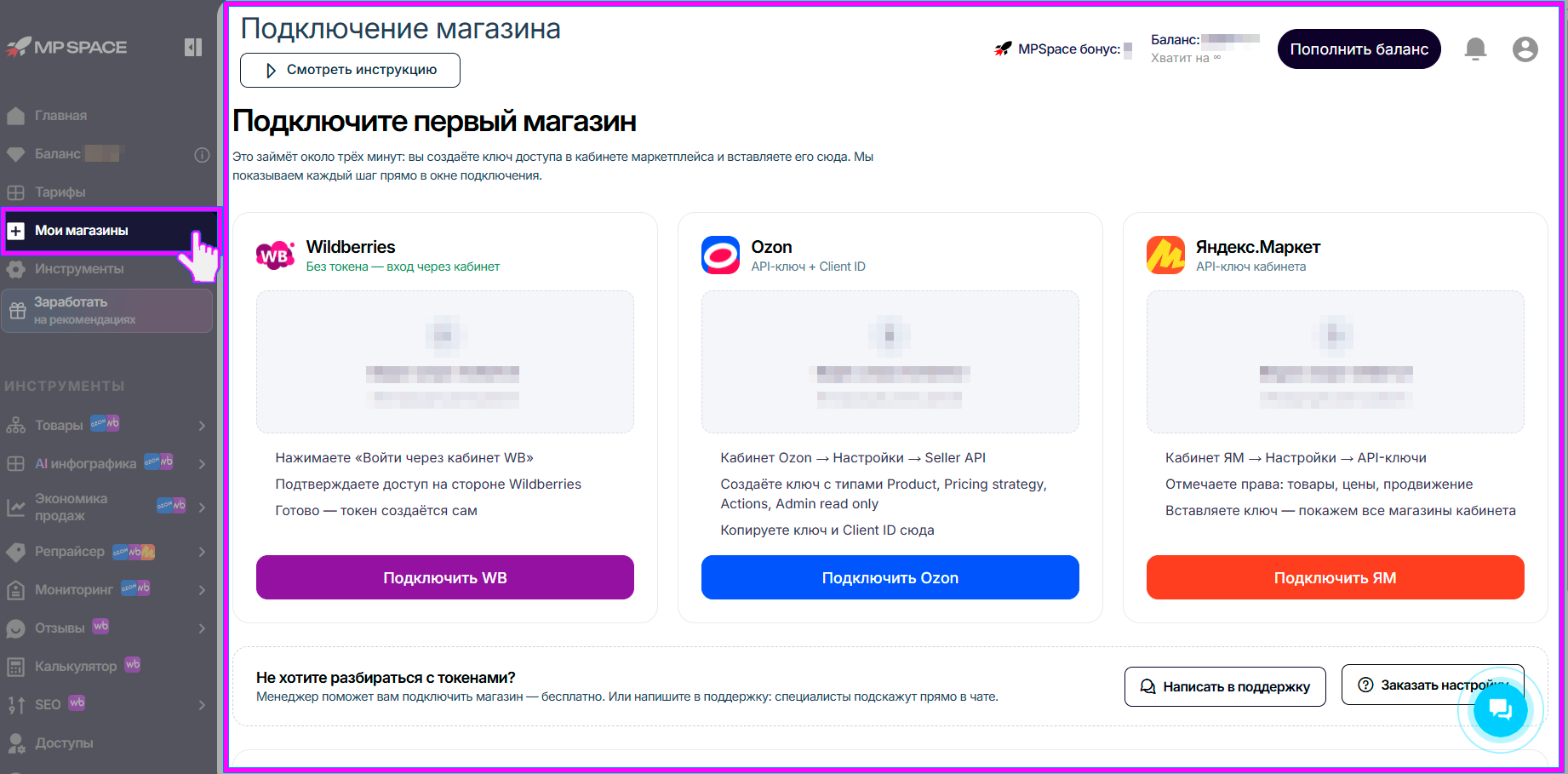The width and height of the screenshot is (1568, 774).
Task: Click 'Готово — токен создаётся сам' text
Action: point(376,511)
